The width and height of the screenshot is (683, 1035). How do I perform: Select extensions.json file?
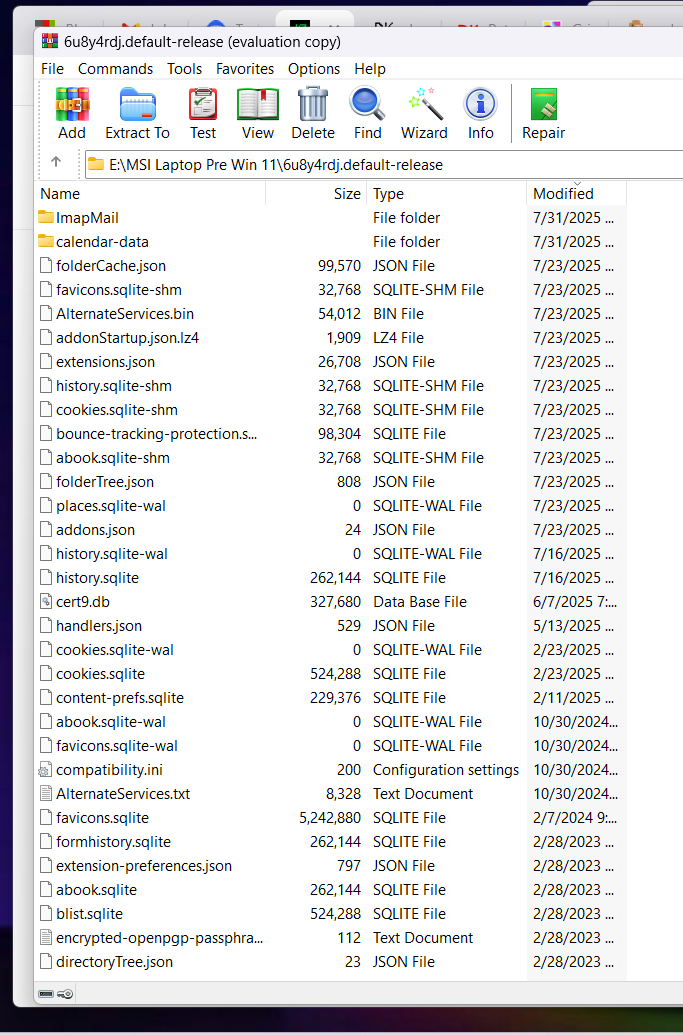106,362
